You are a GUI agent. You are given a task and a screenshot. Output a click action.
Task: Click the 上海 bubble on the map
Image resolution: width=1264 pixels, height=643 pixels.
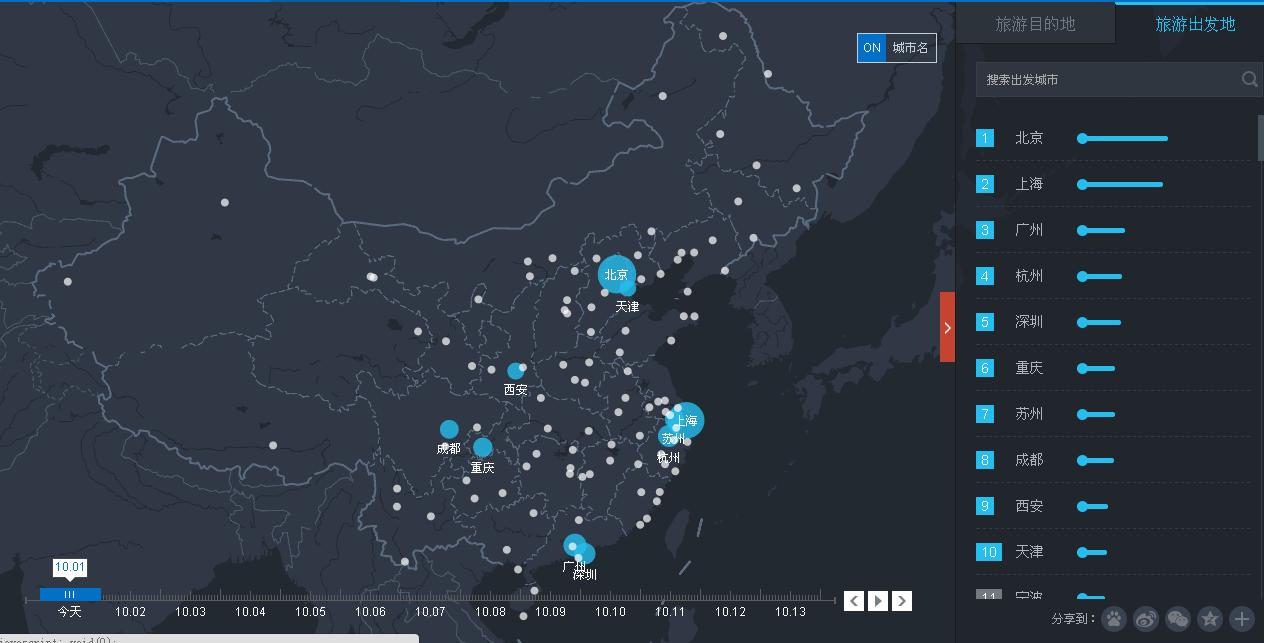coord(687,420)
